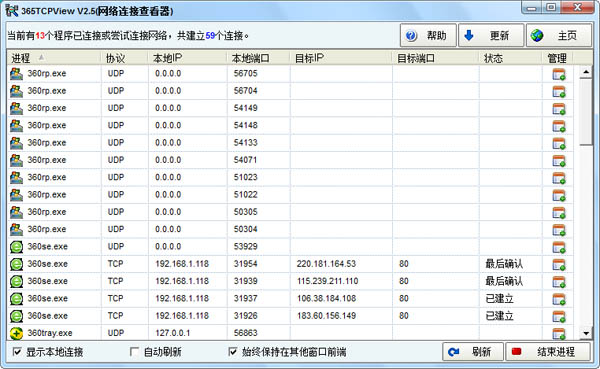Open manage icon for port 31937 row

pos(559,299)
